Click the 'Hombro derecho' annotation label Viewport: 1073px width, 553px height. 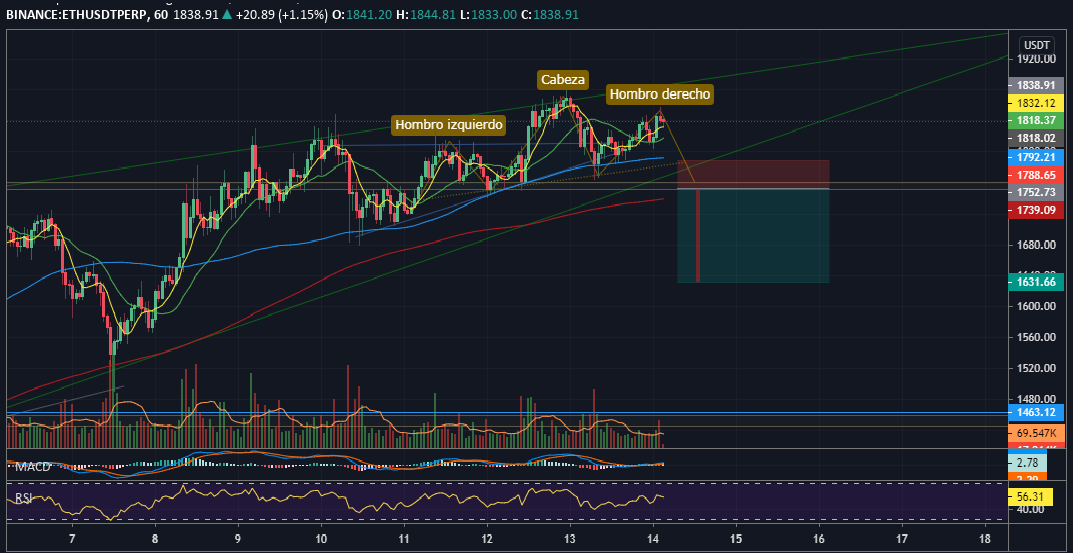click(x=660, y=94)
